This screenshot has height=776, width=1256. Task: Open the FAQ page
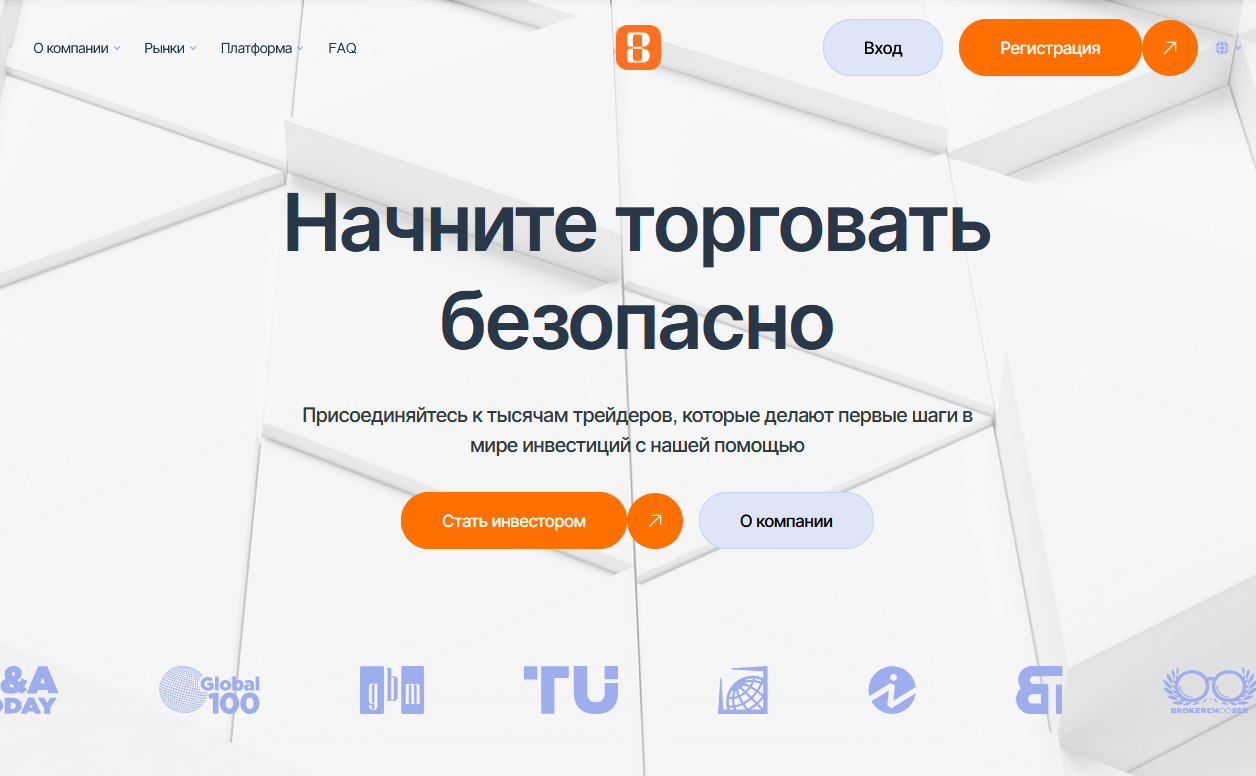click(x=342, y=48)
